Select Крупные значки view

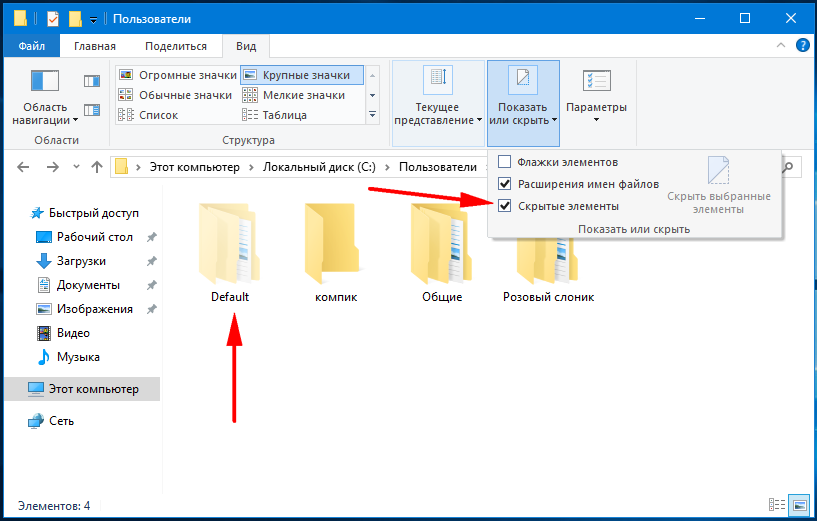click(x=302, y=75)
